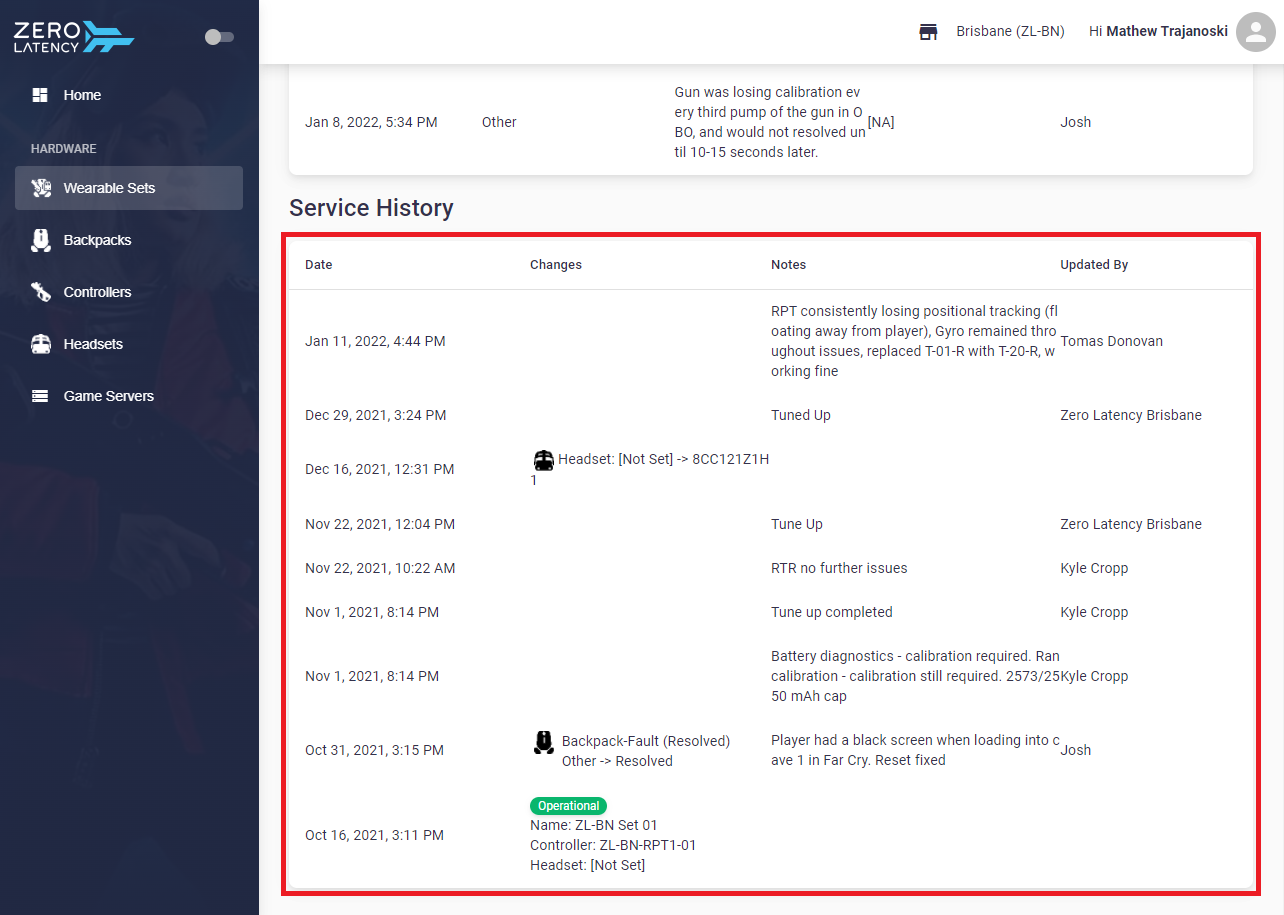Select the Oct 16, 2021, 3:11 PM date

[x=374, y=835]
